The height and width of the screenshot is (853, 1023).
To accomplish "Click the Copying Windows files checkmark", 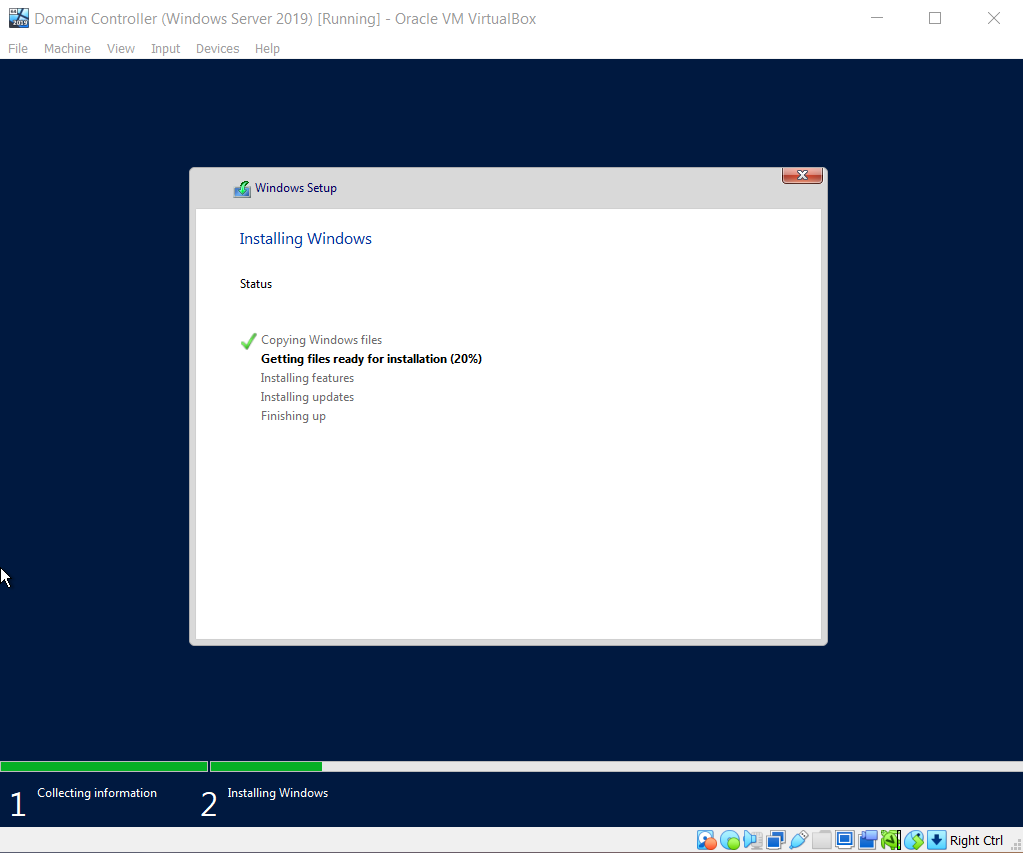I will coord(247,341).
